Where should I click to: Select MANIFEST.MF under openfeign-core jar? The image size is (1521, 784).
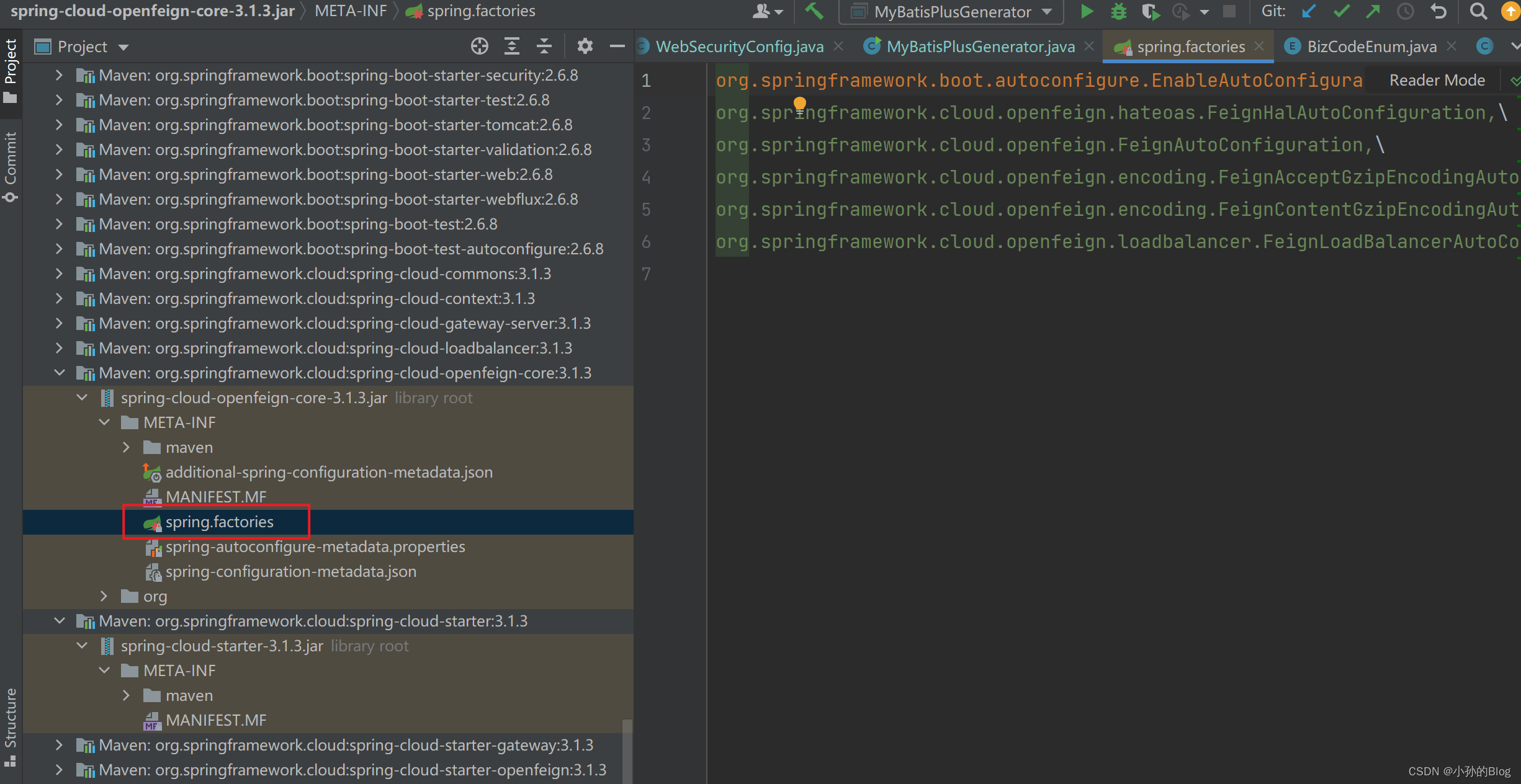[x=328, y=497]
